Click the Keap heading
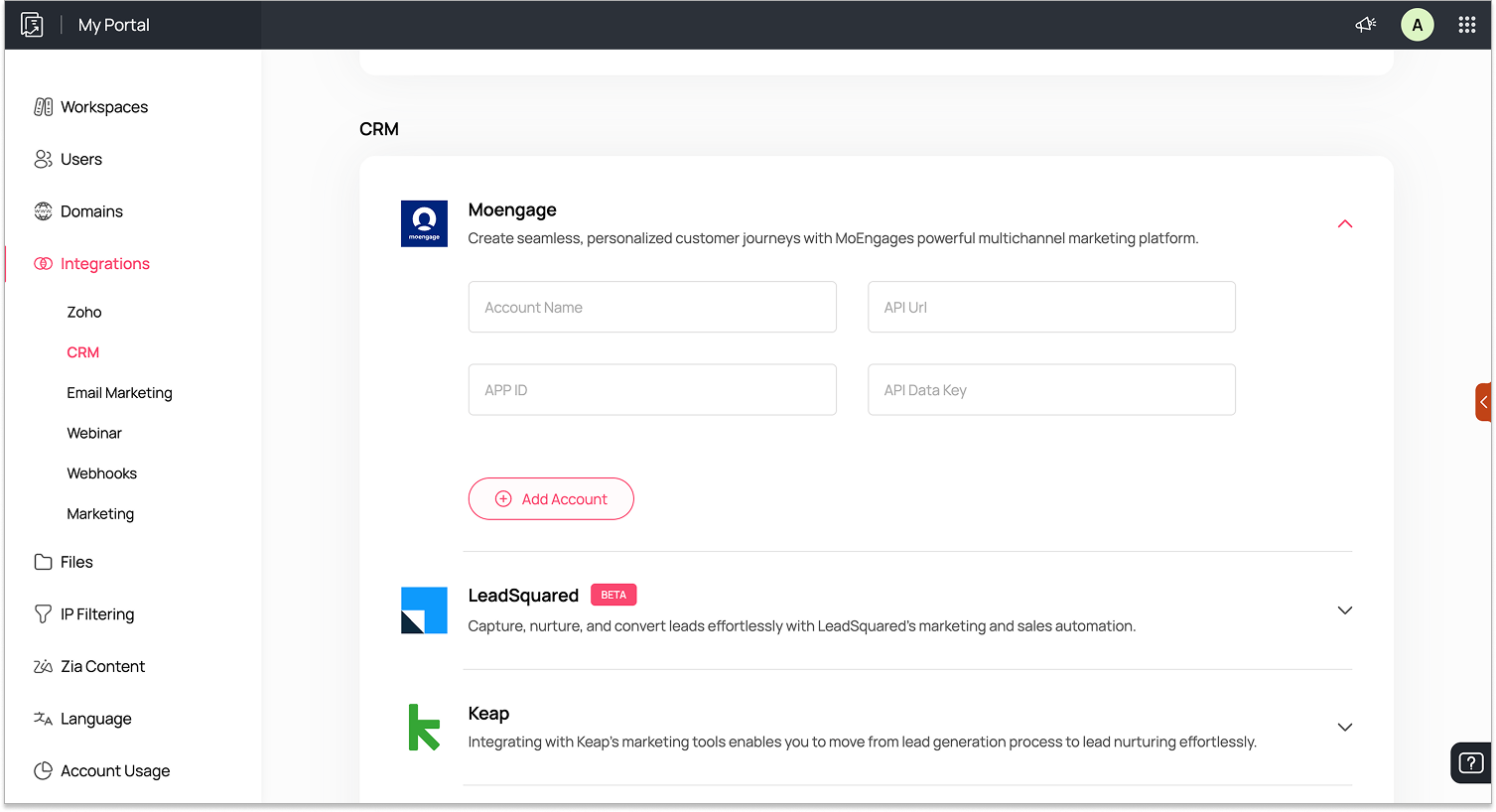The height and width of the screenshot is (812, 1496). [x=488, y=714]
